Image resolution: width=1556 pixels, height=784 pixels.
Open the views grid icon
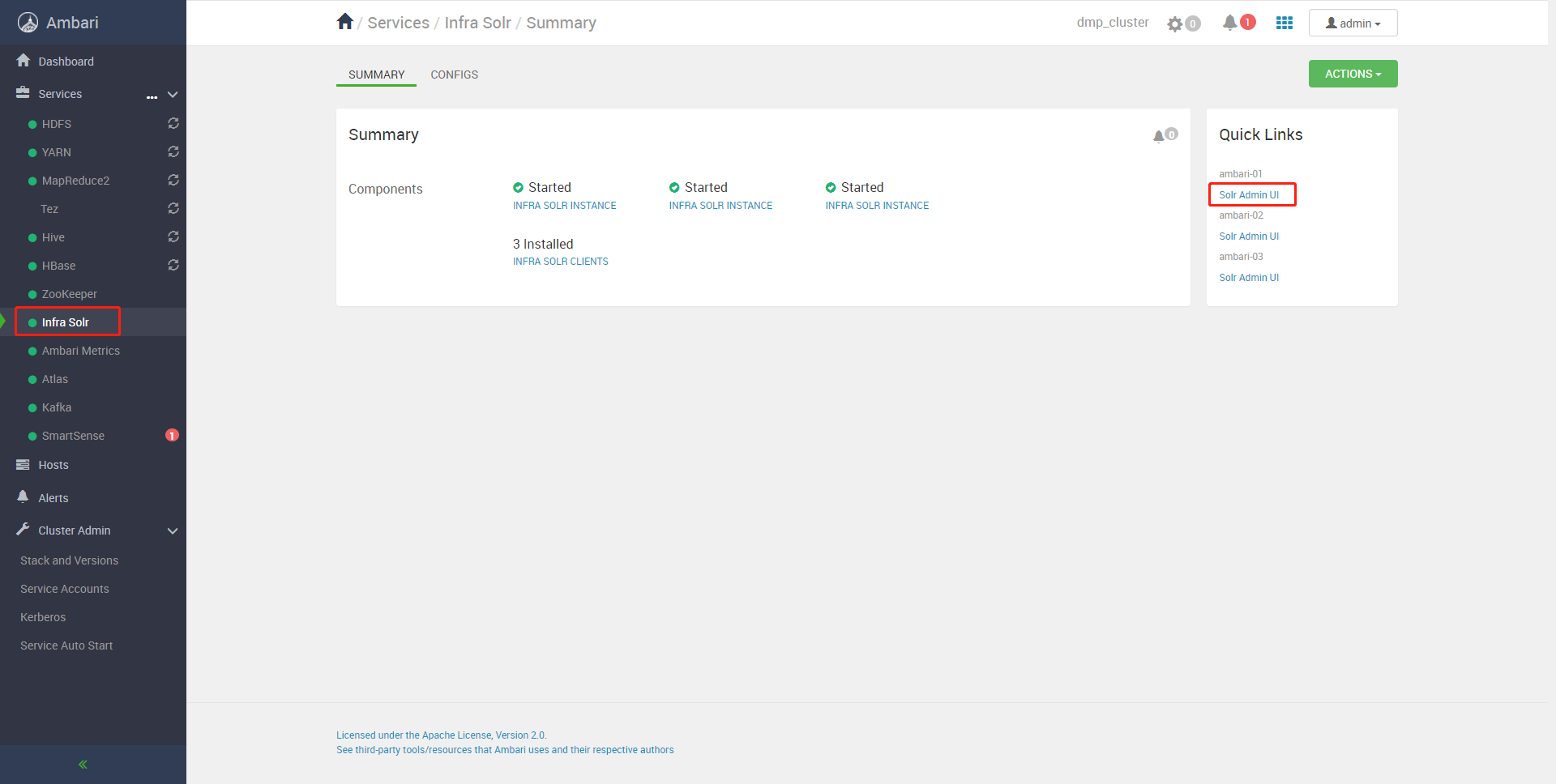tap(1285, 23)
